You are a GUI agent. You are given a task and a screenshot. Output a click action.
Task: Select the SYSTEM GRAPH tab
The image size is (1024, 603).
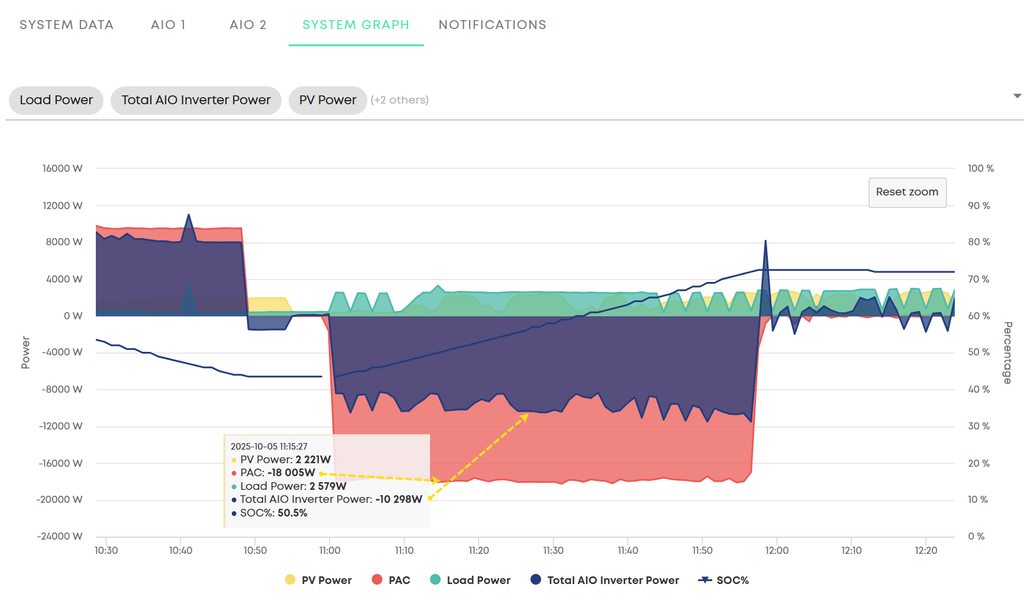[x=356, y=24]
